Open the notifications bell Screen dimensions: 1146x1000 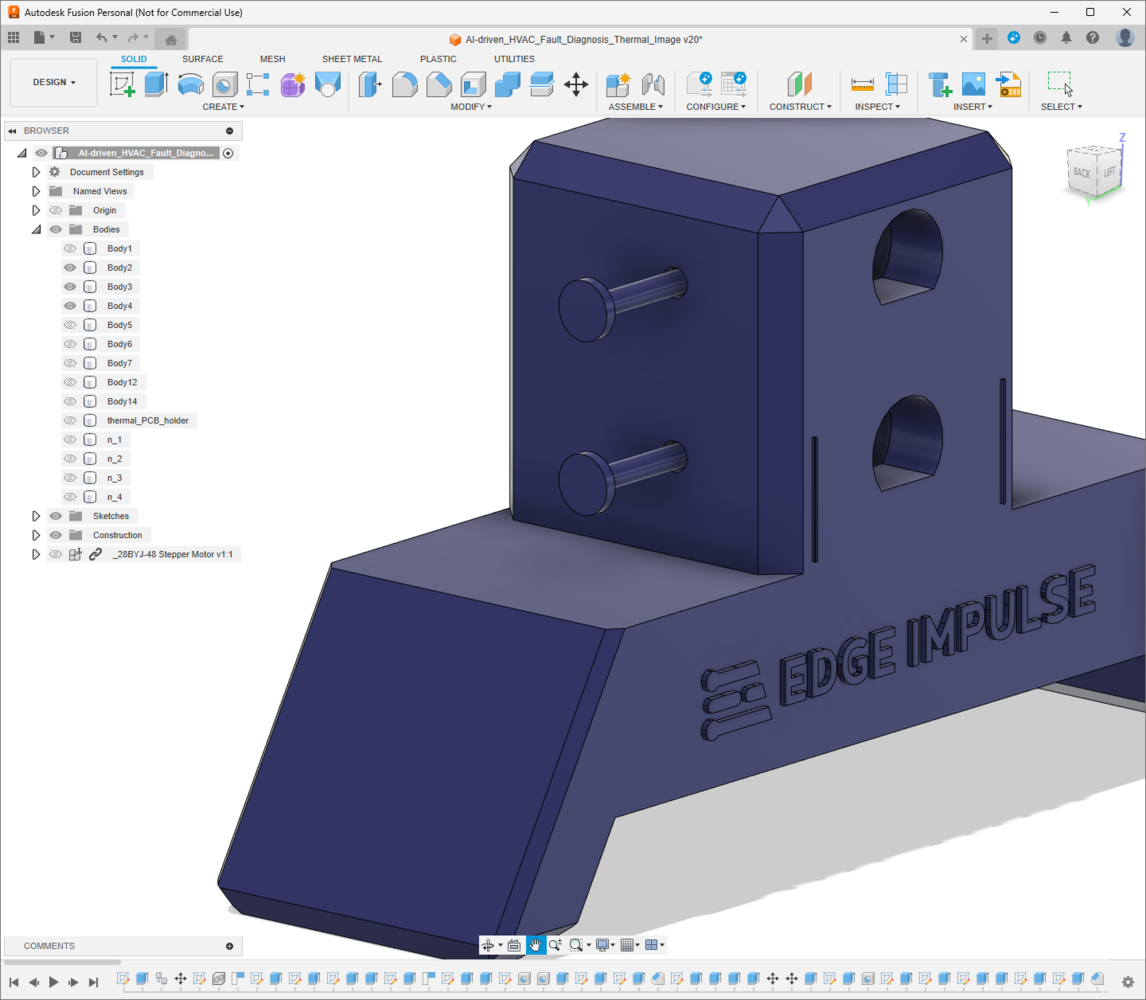(1066, 38)
